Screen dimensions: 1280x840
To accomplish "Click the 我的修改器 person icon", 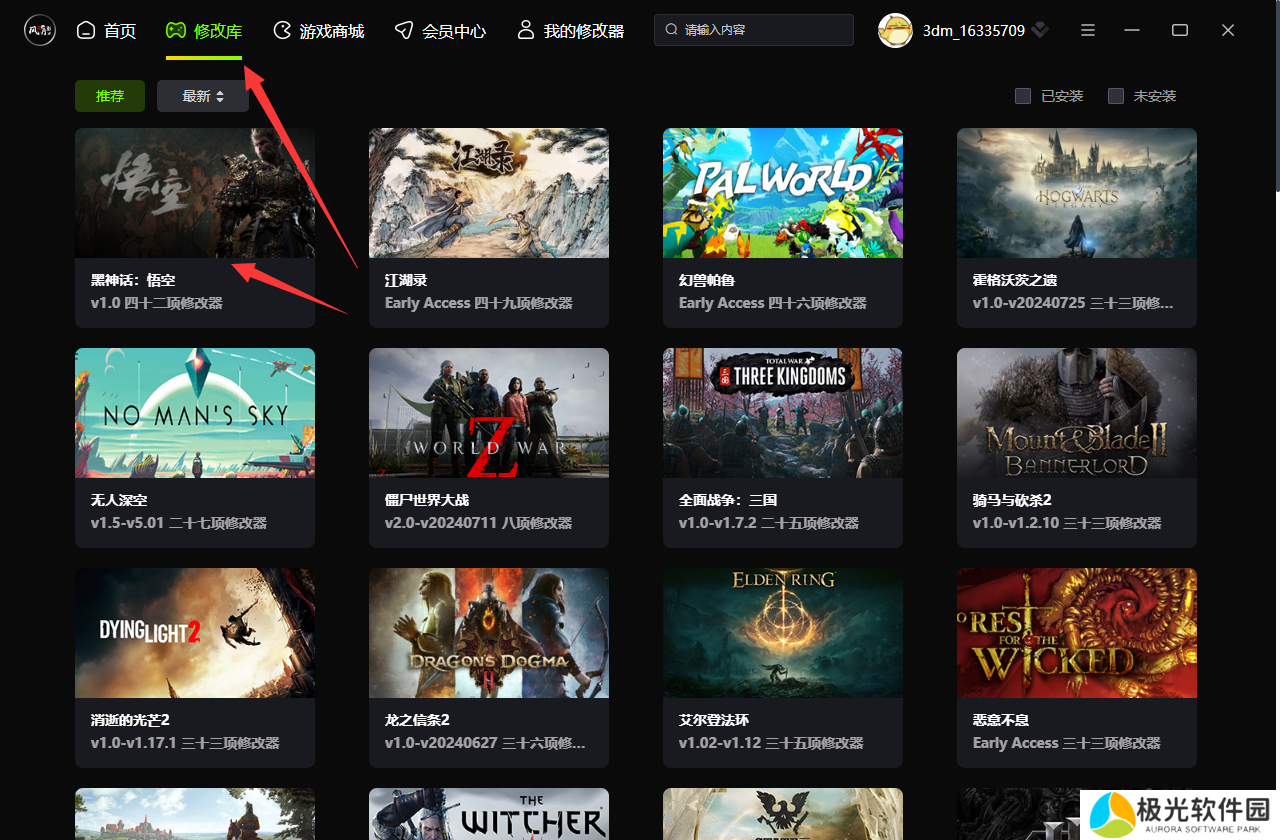I will pos(525,30).
